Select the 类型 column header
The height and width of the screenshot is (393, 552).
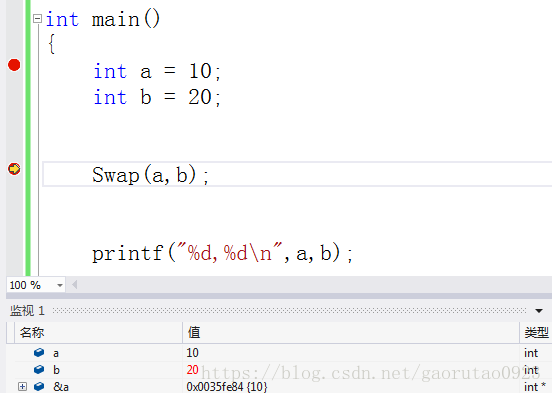536,332
